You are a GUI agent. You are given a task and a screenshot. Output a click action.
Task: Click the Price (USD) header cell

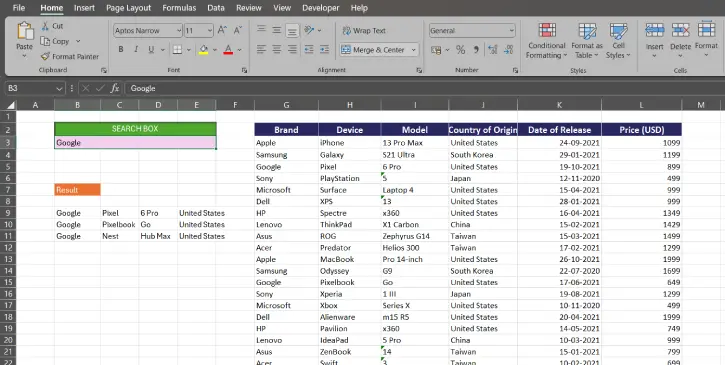tap(641, 130)
